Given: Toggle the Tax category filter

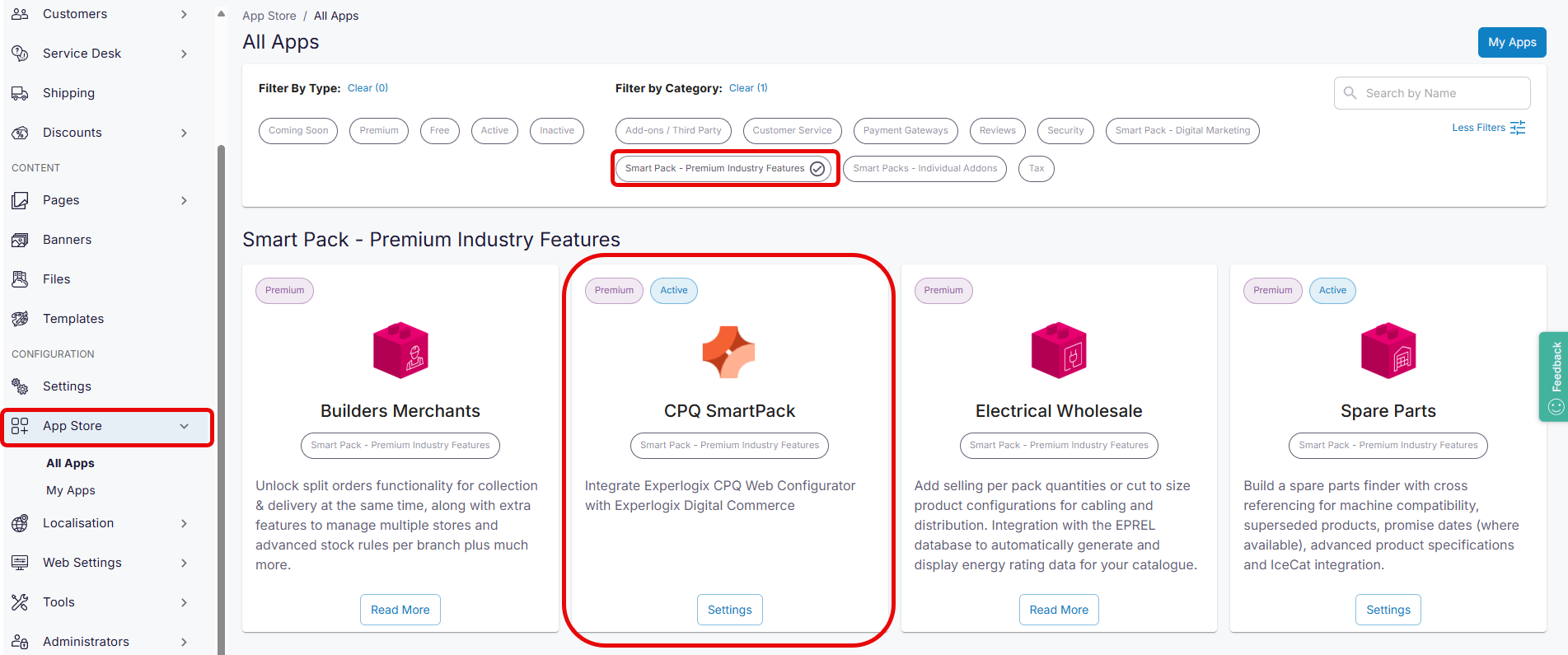Looking at the screenshot, I should [1037, 168].
